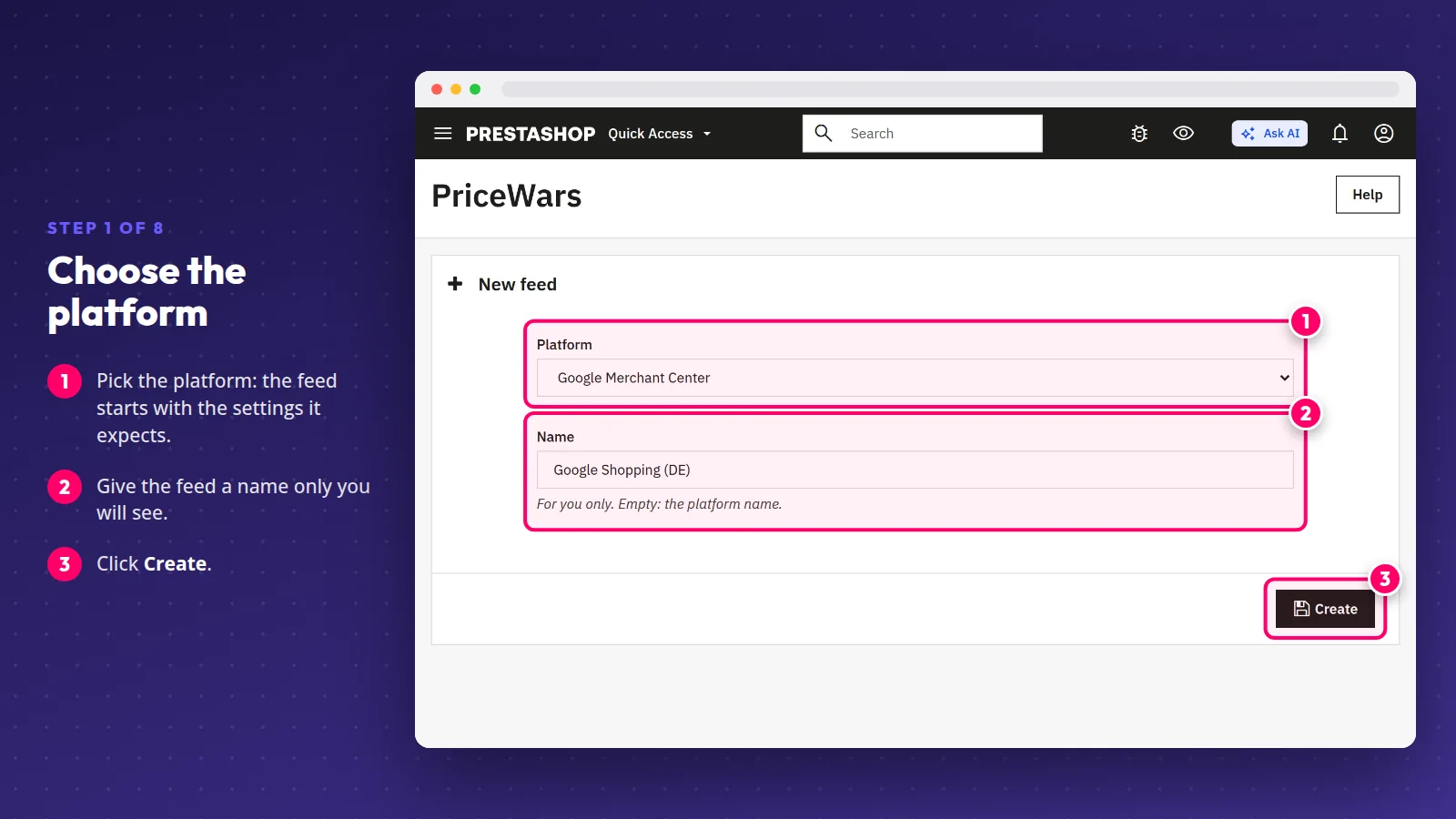This screenshot has height=819, width=1456.
Task: Open the user profile menu
Action: click(1383, 134)
